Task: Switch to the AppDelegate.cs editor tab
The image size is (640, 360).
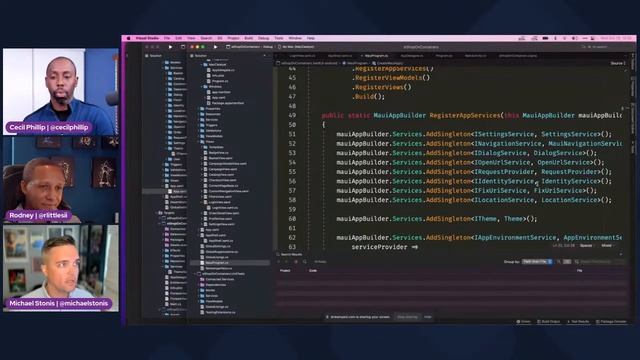Action: (411, 56)
